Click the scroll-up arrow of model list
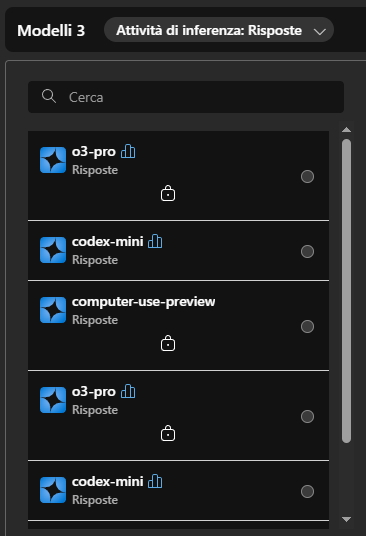The width and height of the screenshot is (366, 536). pyautogui.click(x=346, y=130)
